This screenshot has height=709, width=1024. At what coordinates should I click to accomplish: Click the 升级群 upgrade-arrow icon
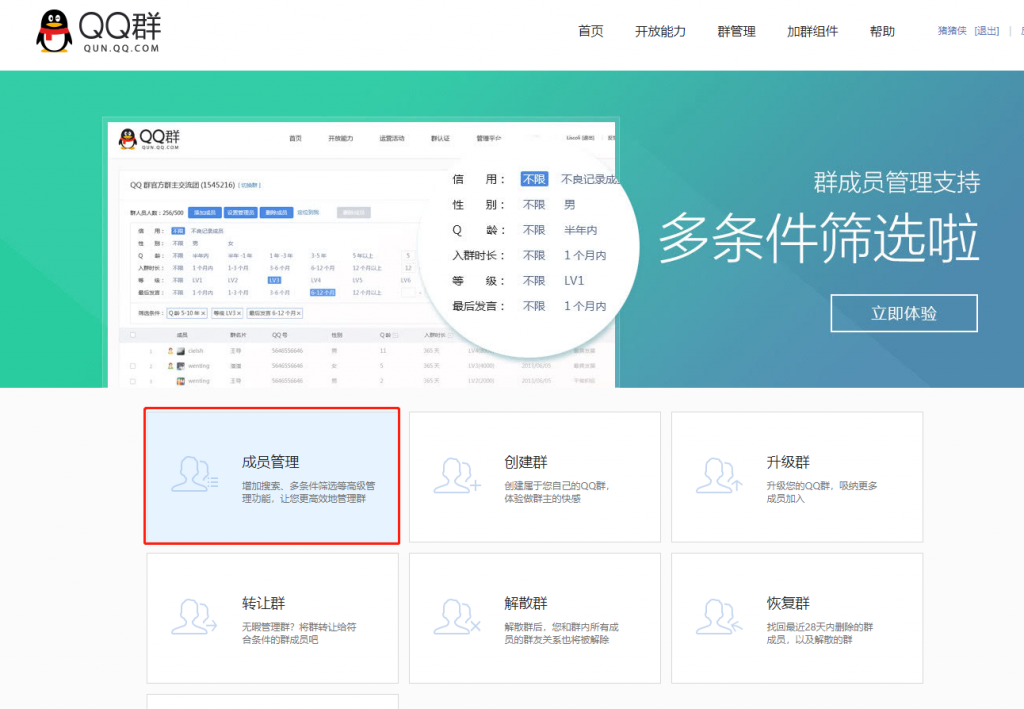click(x=719, y=475)
